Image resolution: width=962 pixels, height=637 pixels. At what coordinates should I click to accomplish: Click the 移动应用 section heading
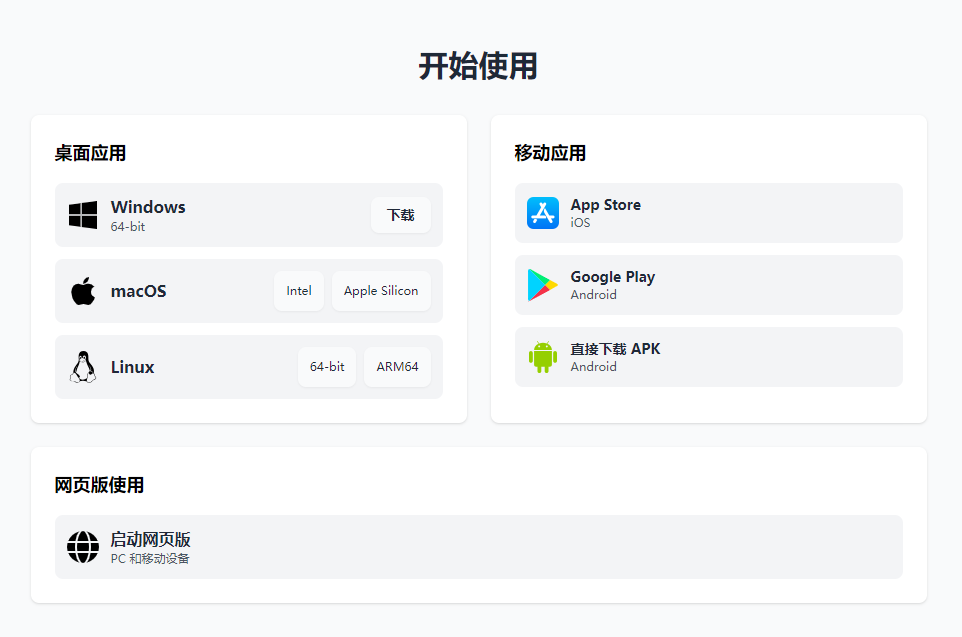[550, 153]
